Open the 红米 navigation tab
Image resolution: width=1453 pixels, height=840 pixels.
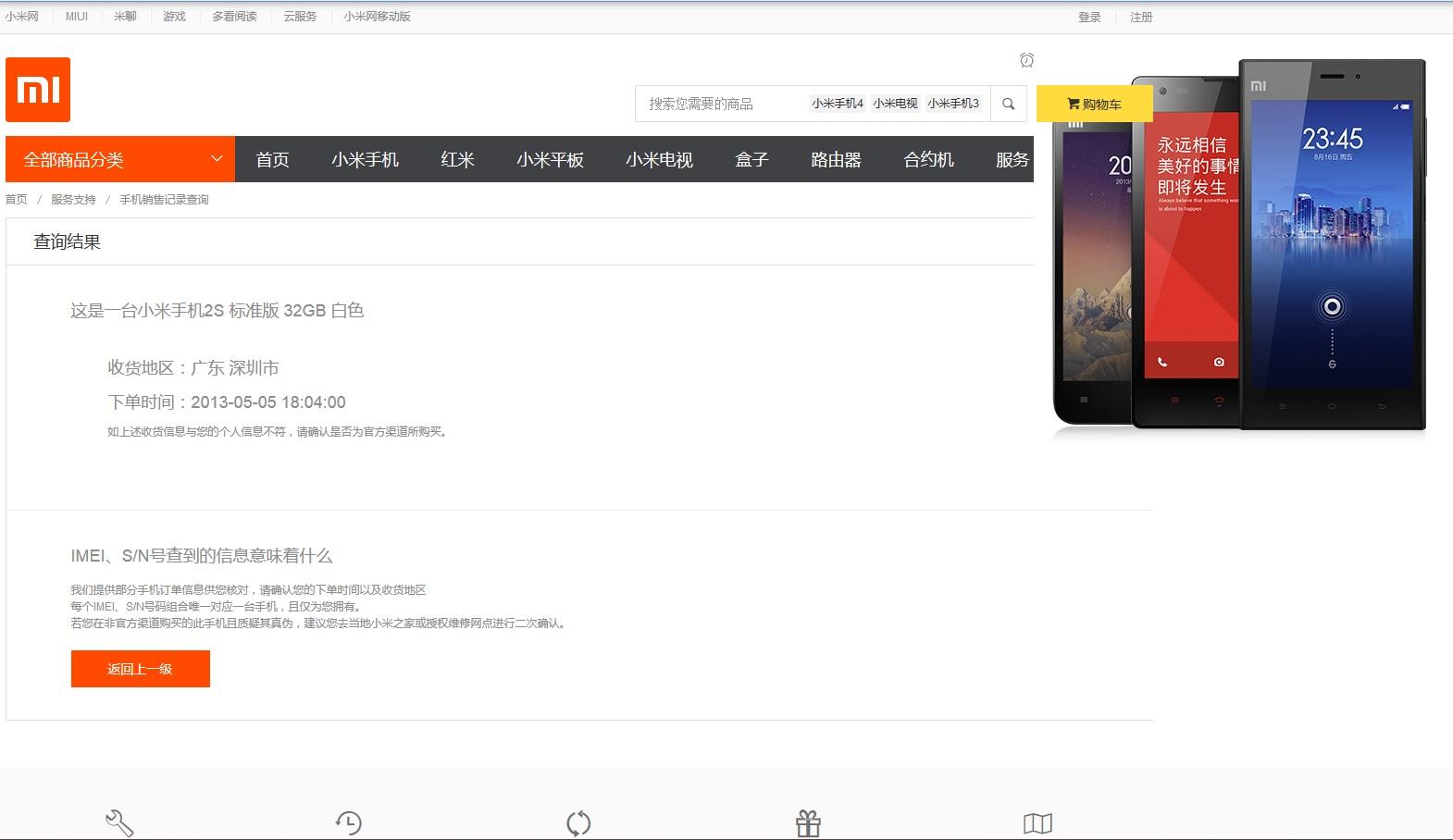click(x=457, y=159)
